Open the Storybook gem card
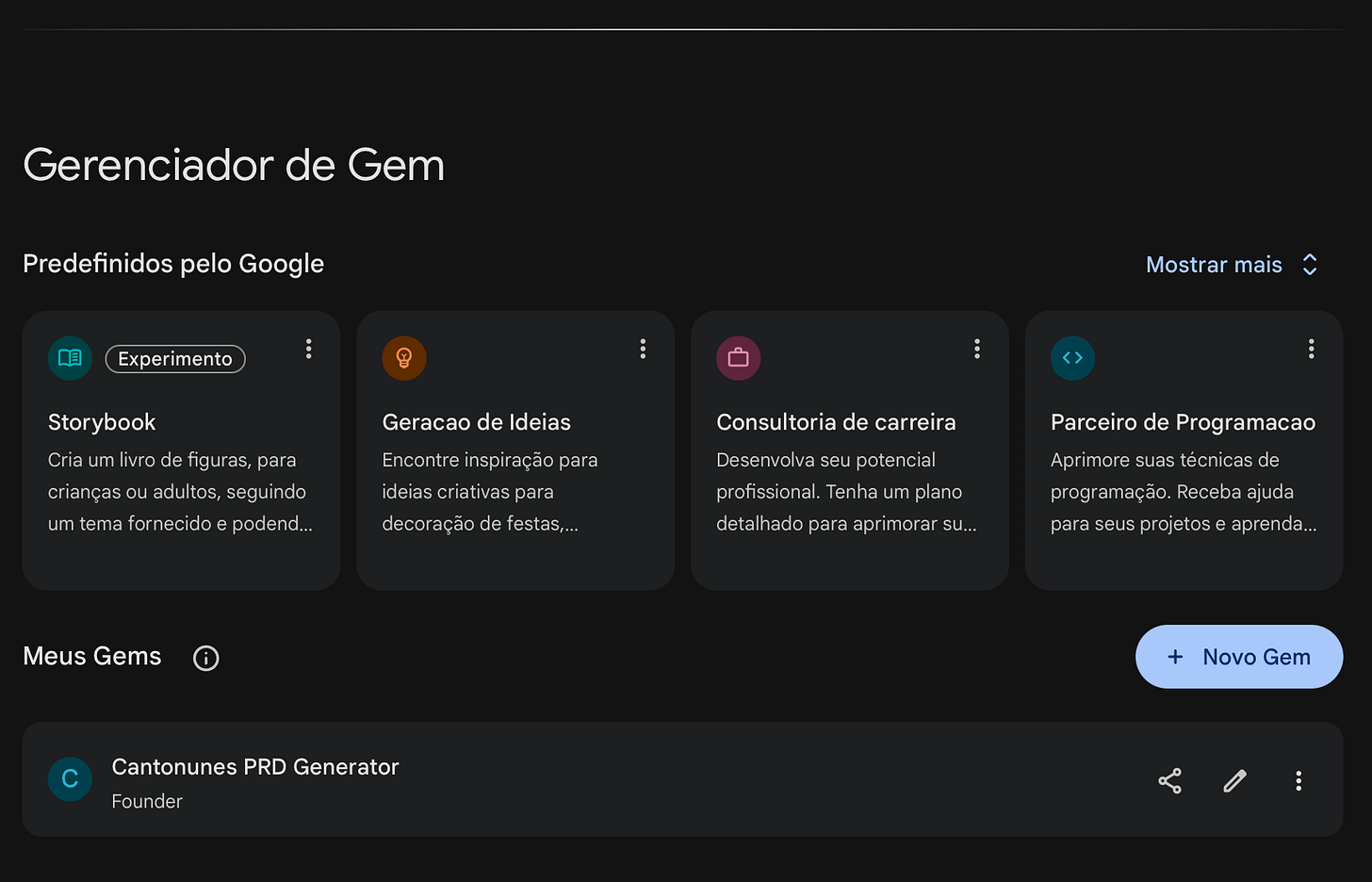This screenshot has width=1372, height=882. click(x=181, y=450)
